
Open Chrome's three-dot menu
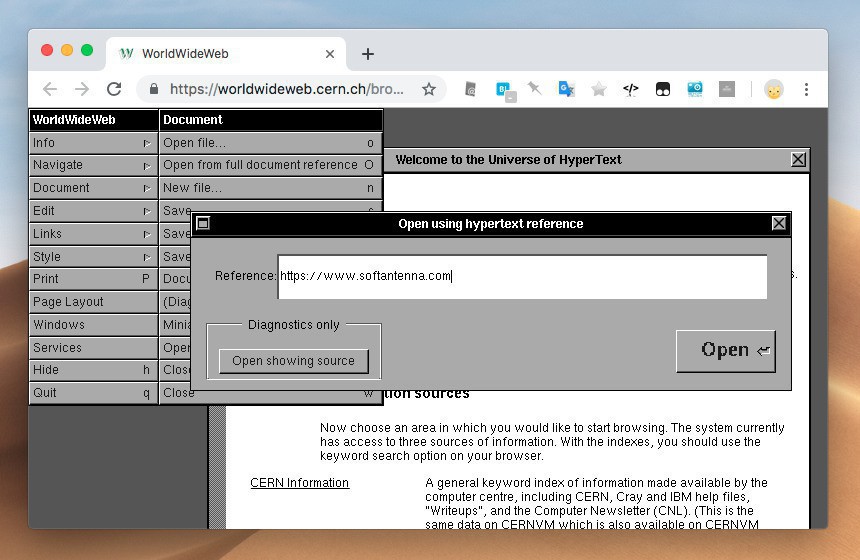pyautogui.click(x=806, y=89)
